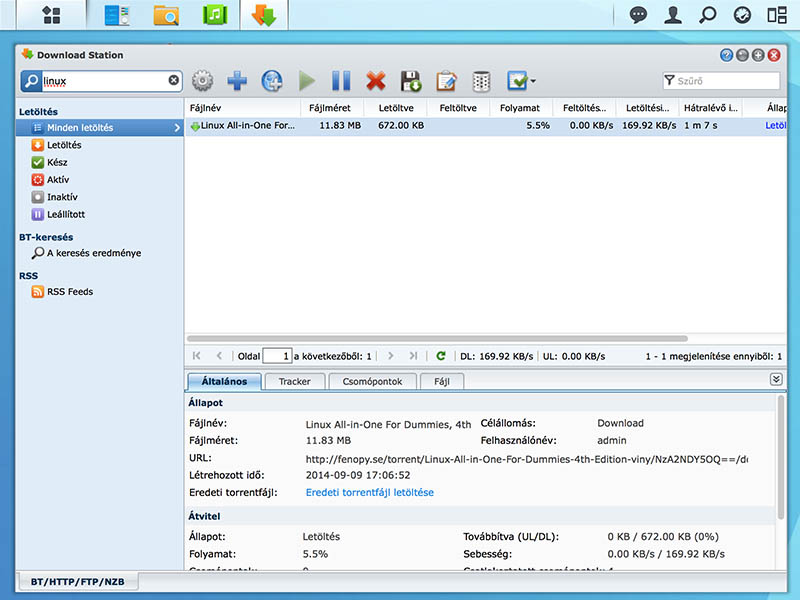Open RSS Feeds in sidebar
This screenshot has width=800, height=600.
70,292
